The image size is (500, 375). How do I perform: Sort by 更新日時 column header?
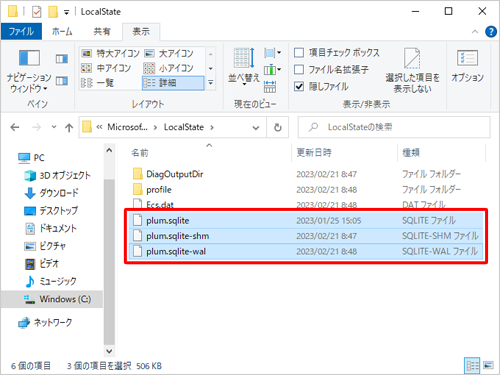[314, 153]
